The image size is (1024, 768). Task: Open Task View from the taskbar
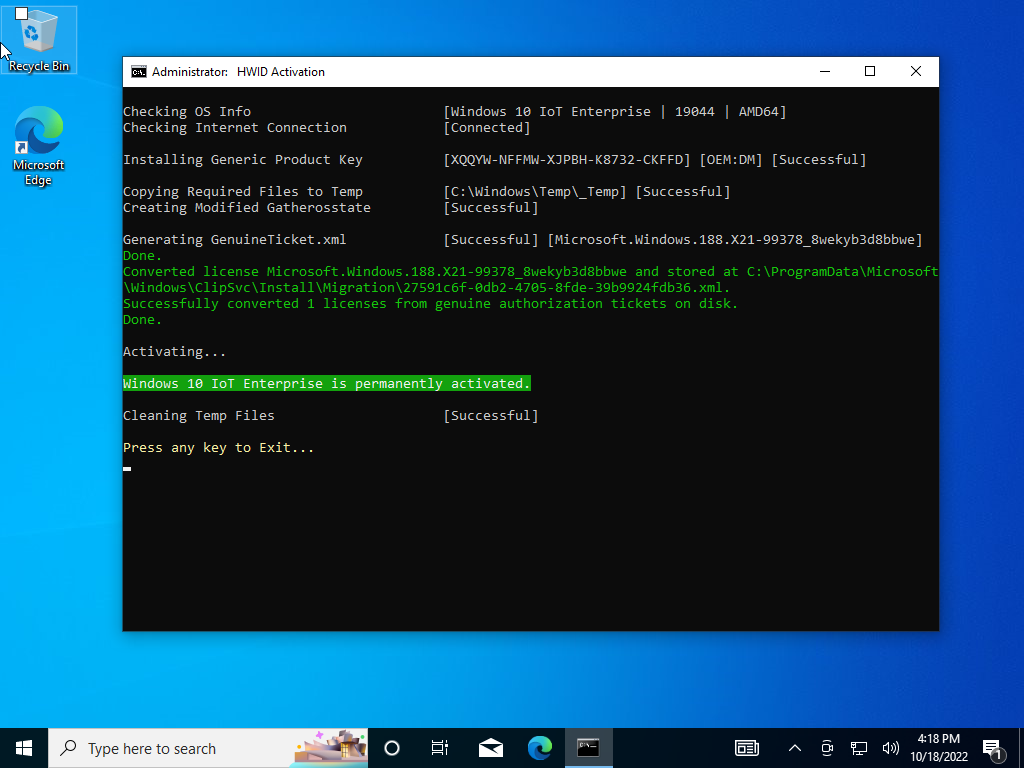(x=440, y=748)
